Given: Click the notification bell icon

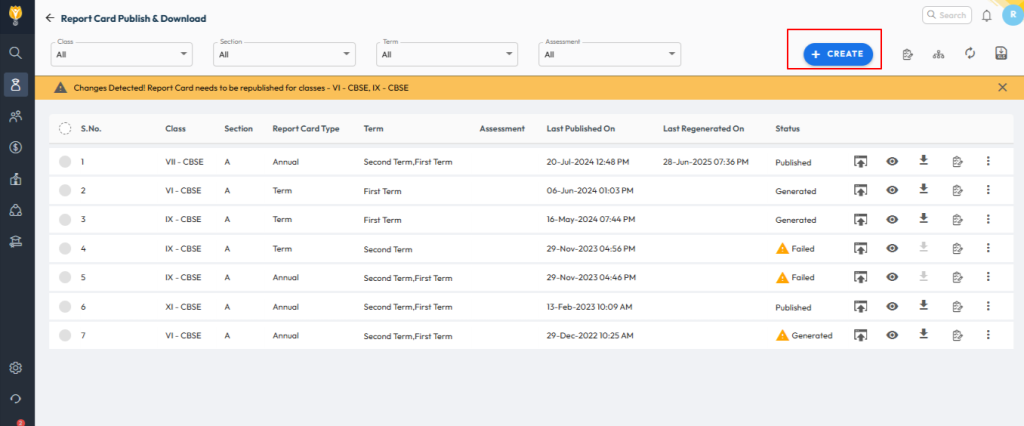Looking at the screenshot, I should (987, 16).
